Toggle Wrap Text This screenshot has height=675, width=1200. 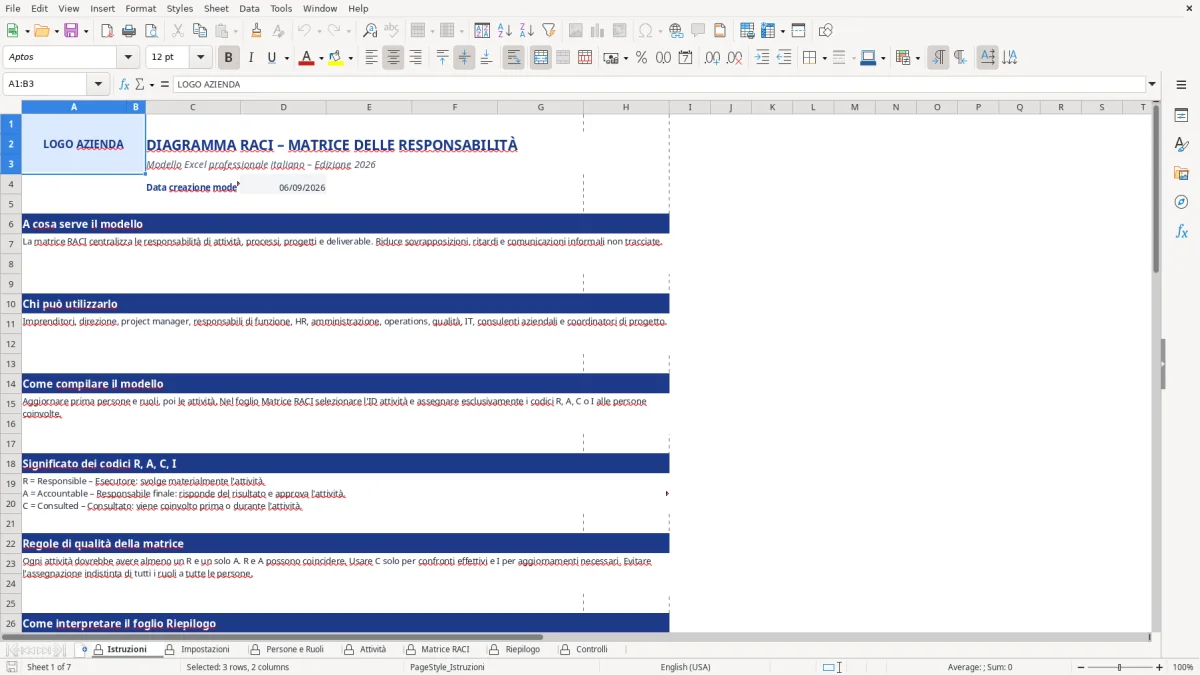pos(514,58)
